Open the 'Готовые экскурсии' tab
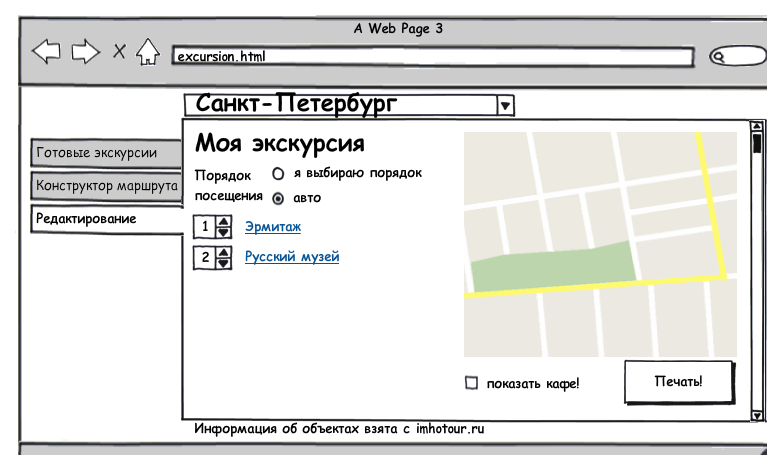Viewport: 767px width, 455px height. [x=106, y=153]
